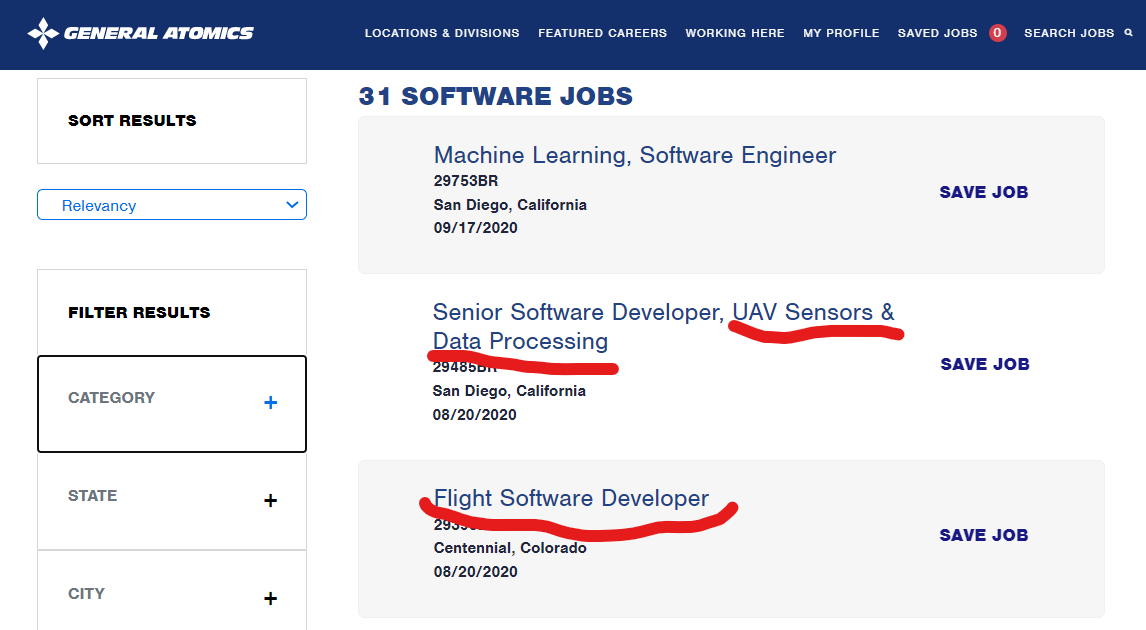Expand the City filter
This screenshot has height=630, width=1146.
pos(172,591)
